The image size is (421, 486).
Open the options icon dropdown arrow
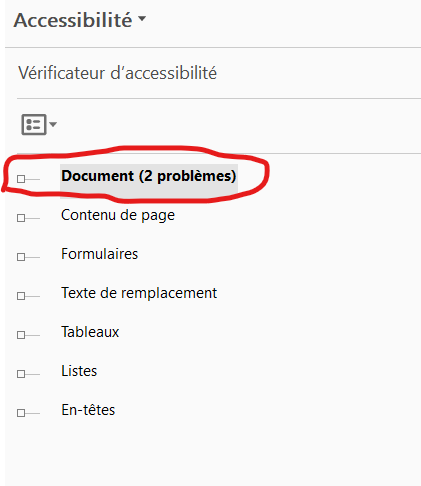(53, 125)
